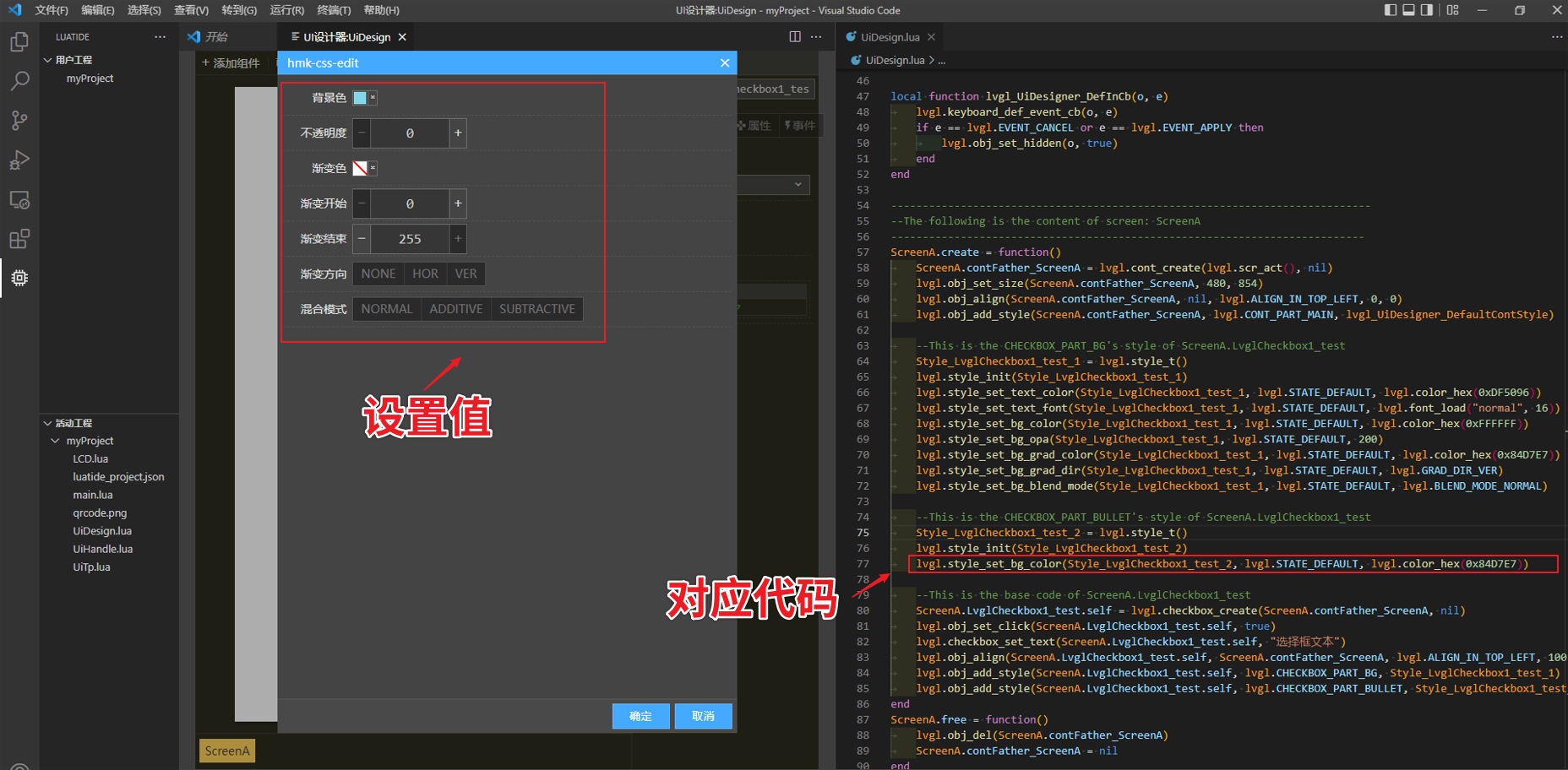Click the split editor icon
Image resolution: width=1568 pixels, height=770 pixels.
point(794,37)
